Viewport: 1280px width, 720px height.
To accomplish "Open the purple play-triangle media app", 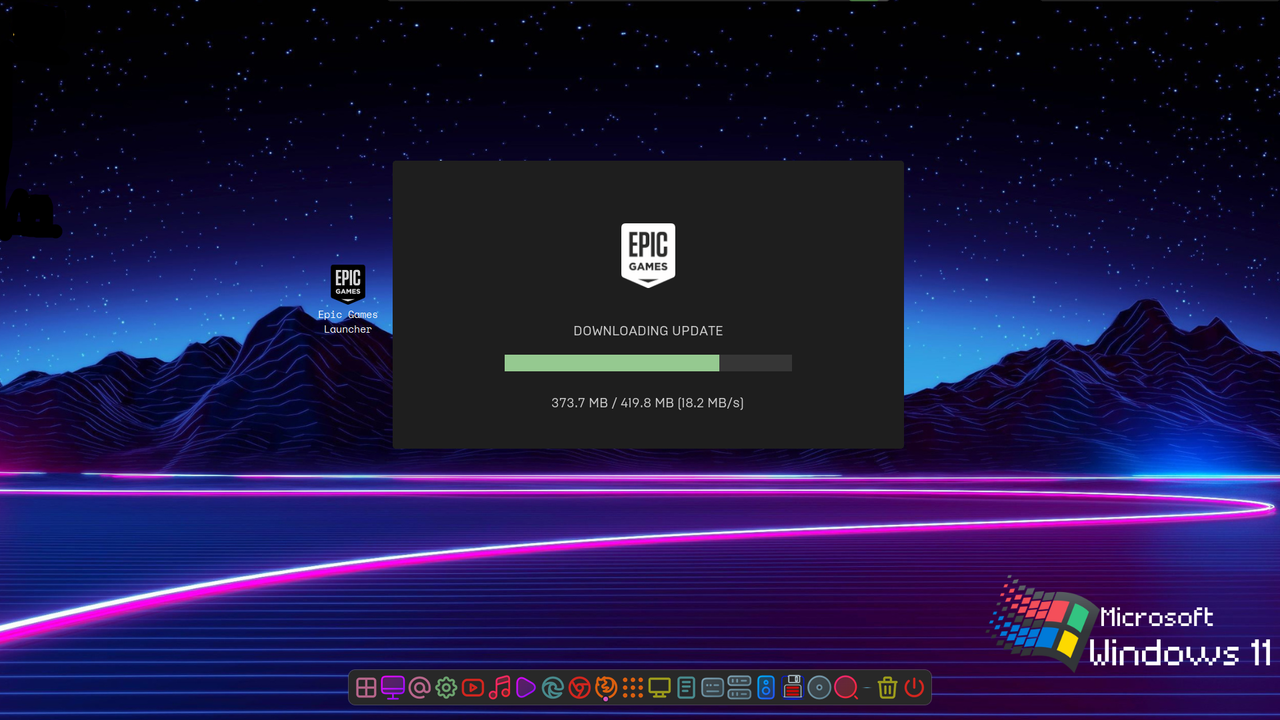I will pyautogui.click(x=526, y=688).
